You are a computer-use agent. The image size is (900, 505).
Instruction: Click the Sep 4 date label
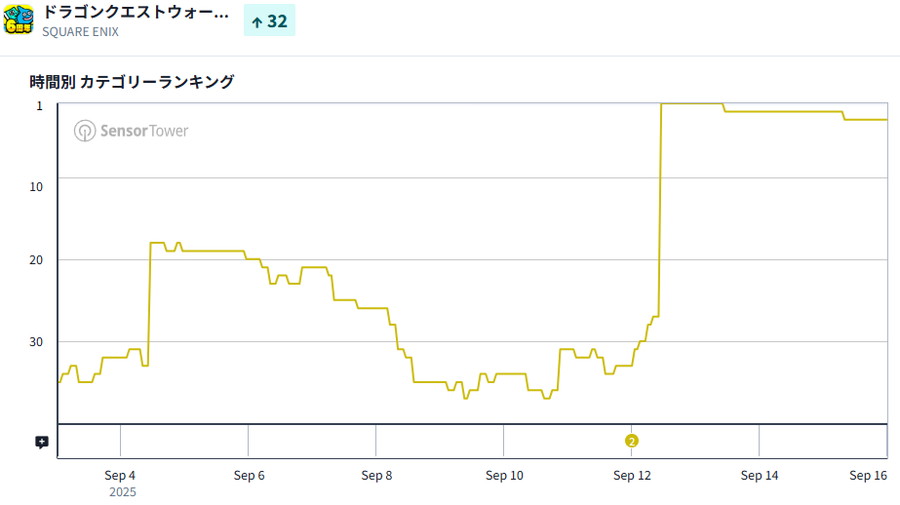[x=120, y=475]
